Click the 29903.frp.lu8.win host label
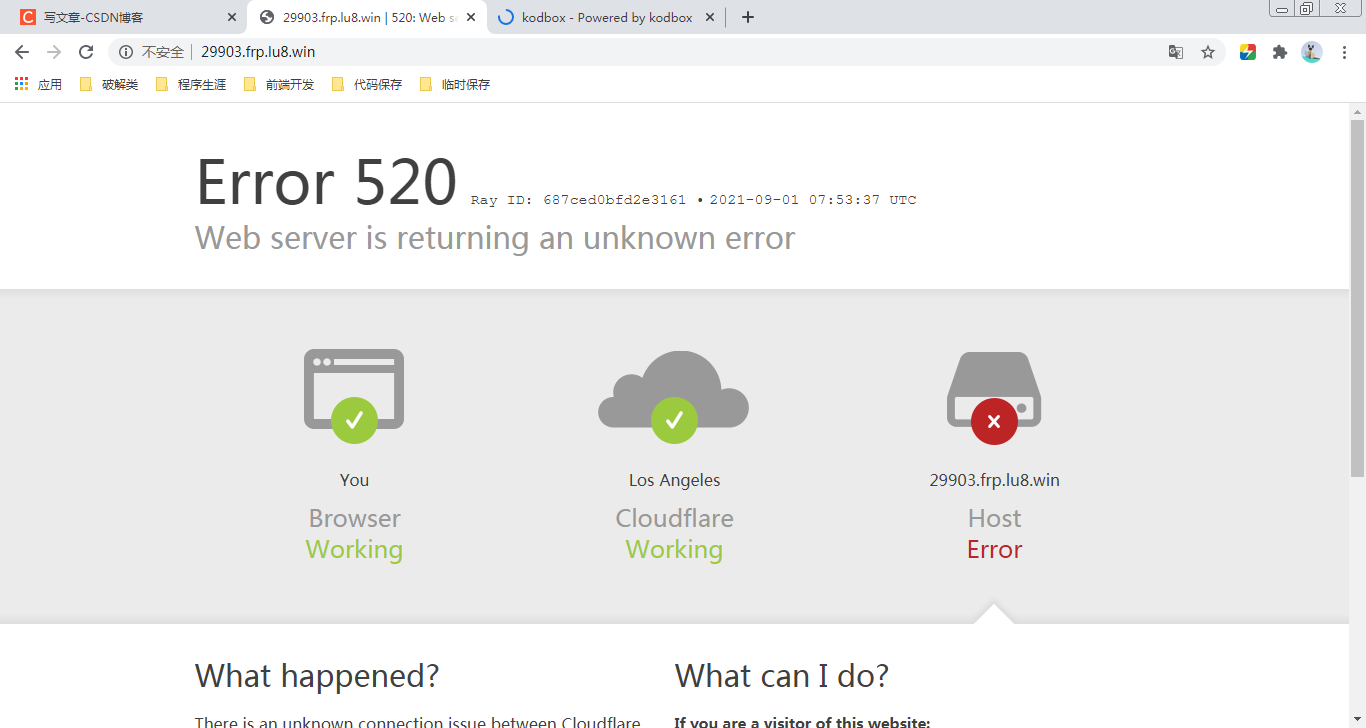This screenshot has width=1366, height=728. click(994, 480)
